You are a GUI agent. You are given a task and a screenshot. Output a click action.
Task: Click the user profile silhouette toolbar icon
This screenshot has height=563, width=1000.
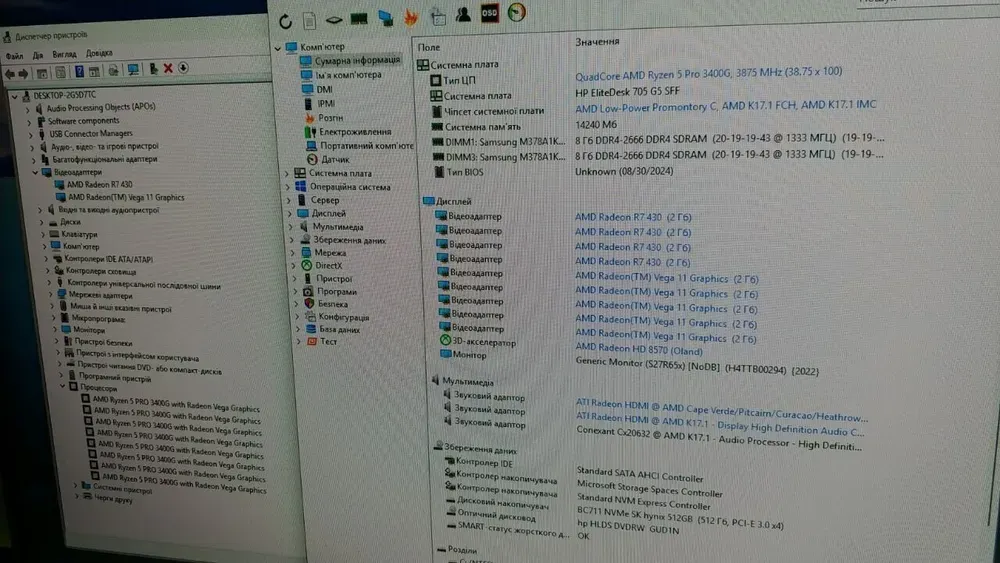(463, 15)
